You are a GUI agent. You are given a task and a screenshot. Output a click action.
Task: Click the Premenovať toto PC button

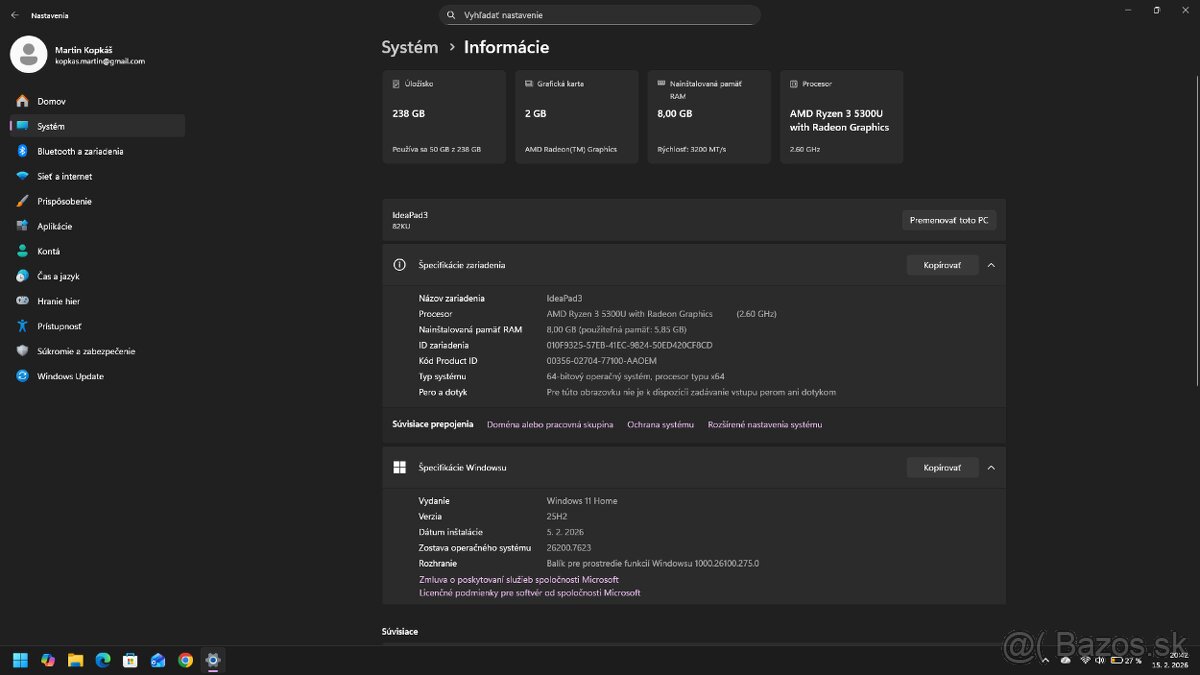coord(949,220)
